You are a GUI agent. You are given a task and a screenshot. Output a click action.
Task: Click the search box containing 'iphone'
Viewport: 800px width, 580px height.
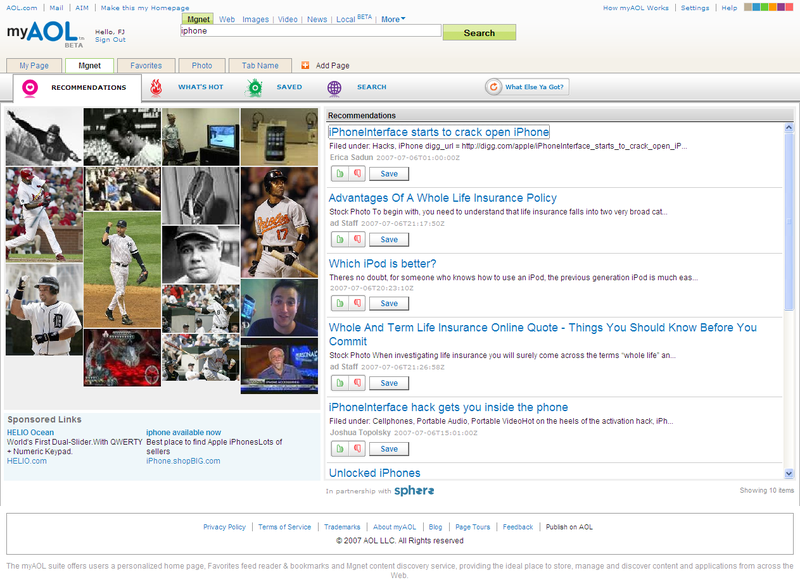click(x=311, y=31)
